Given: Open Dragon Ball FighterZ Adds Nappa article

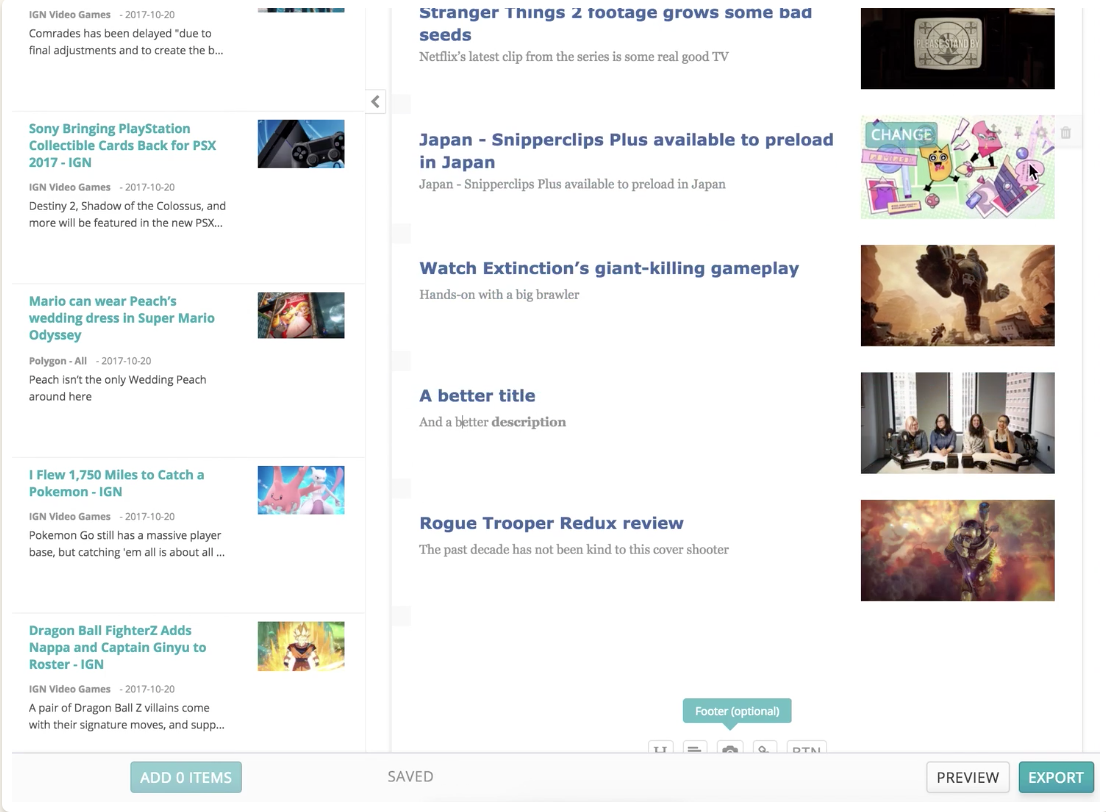Looking at the screenshot, I should [118, 648].
